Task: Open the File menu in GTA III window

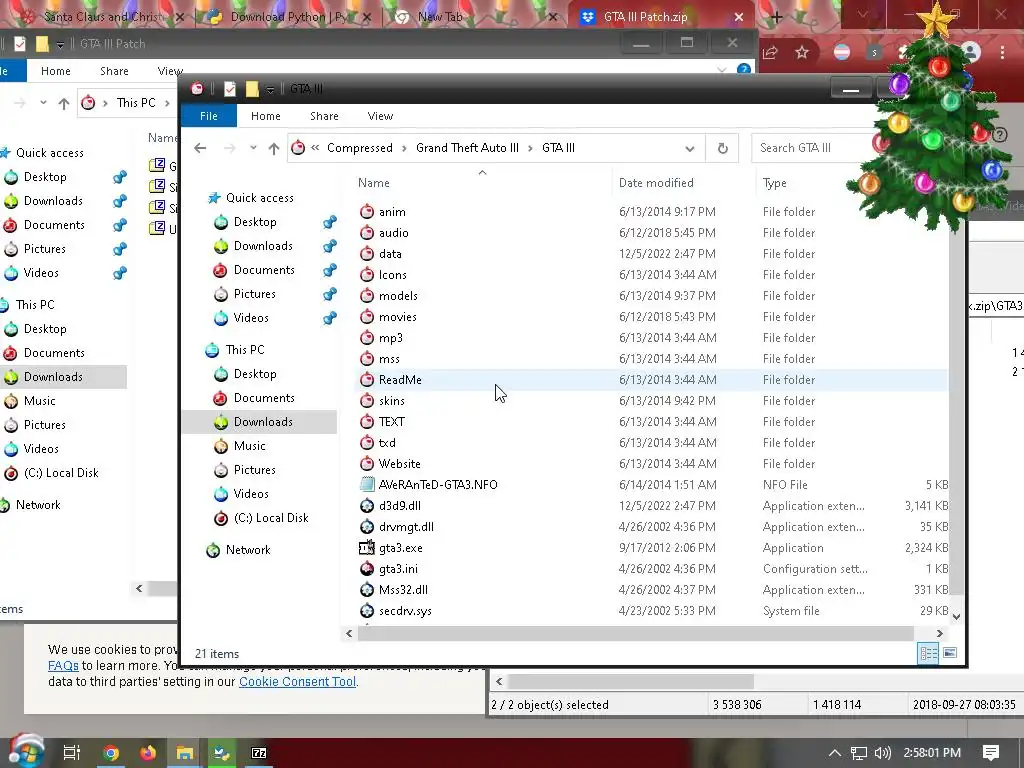Action: click(209, 116)
